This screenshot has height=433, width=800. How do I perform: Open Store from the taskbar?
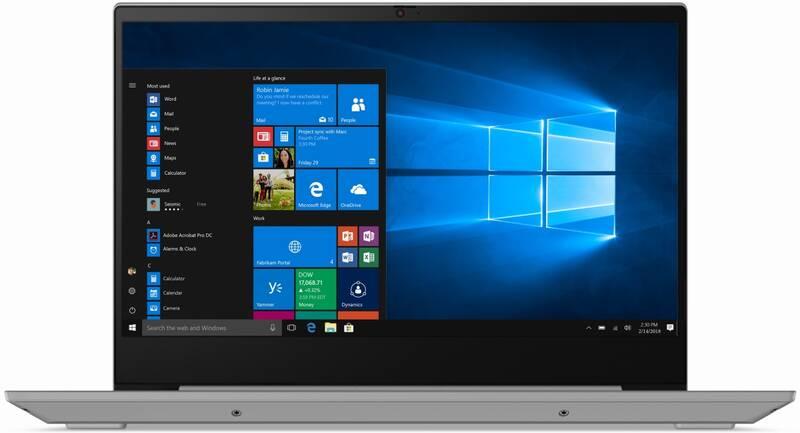coord(349,328)
